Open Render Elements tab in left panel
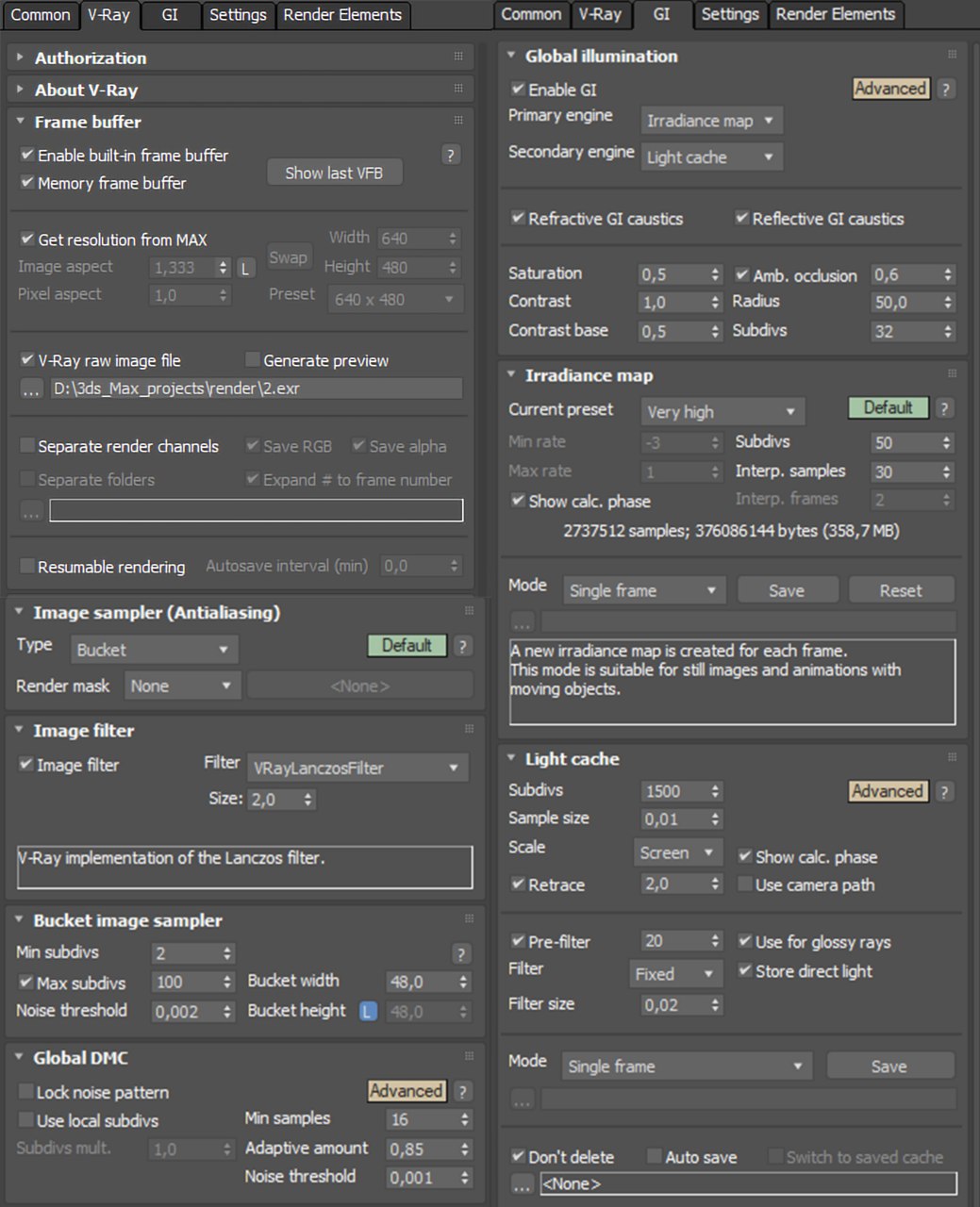Viewport: 980px width, 1207px height. tap(342, 15)
